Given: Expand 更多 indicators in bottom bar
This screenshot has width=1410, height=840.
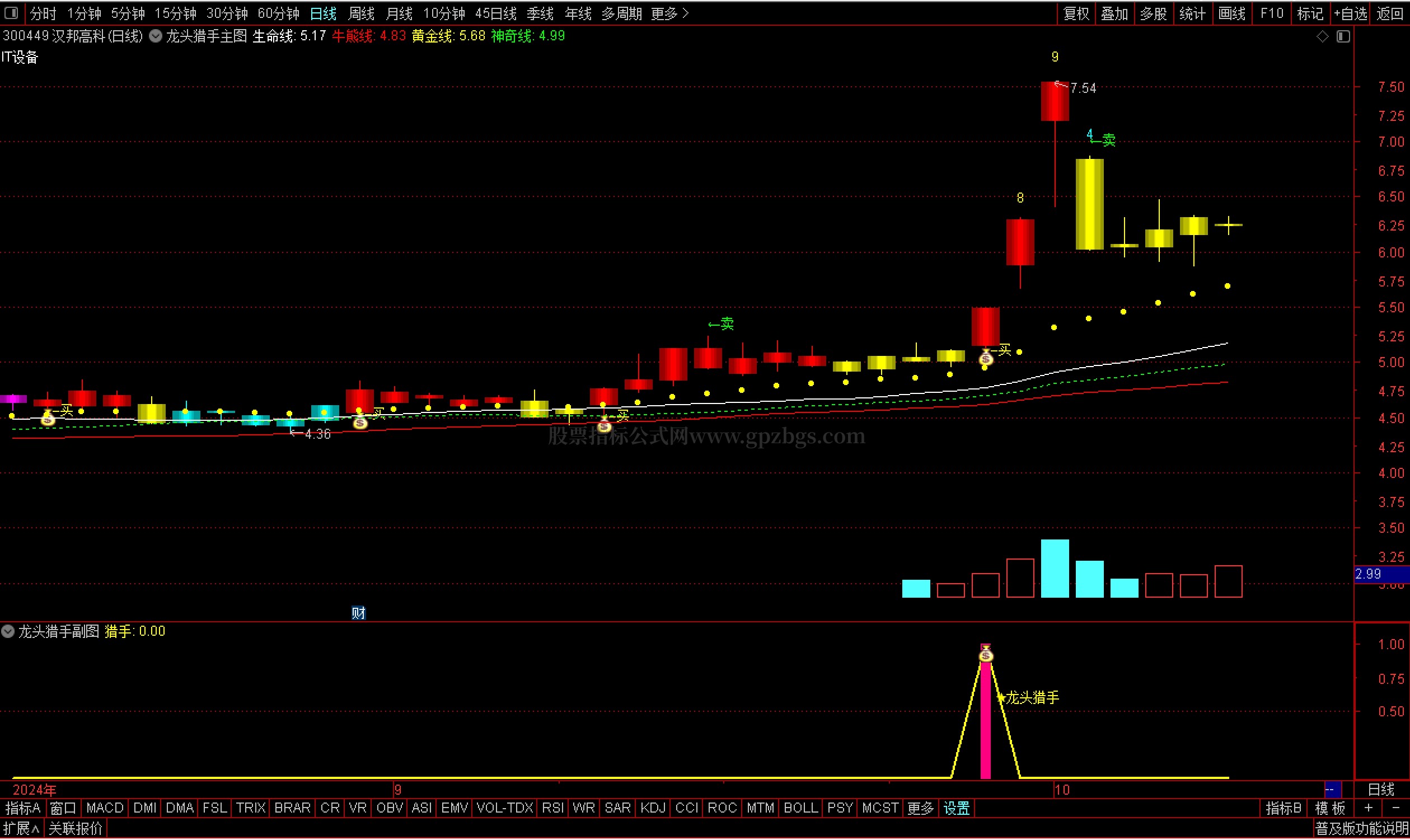Looking at the screenshot, I should click(920, 808).
